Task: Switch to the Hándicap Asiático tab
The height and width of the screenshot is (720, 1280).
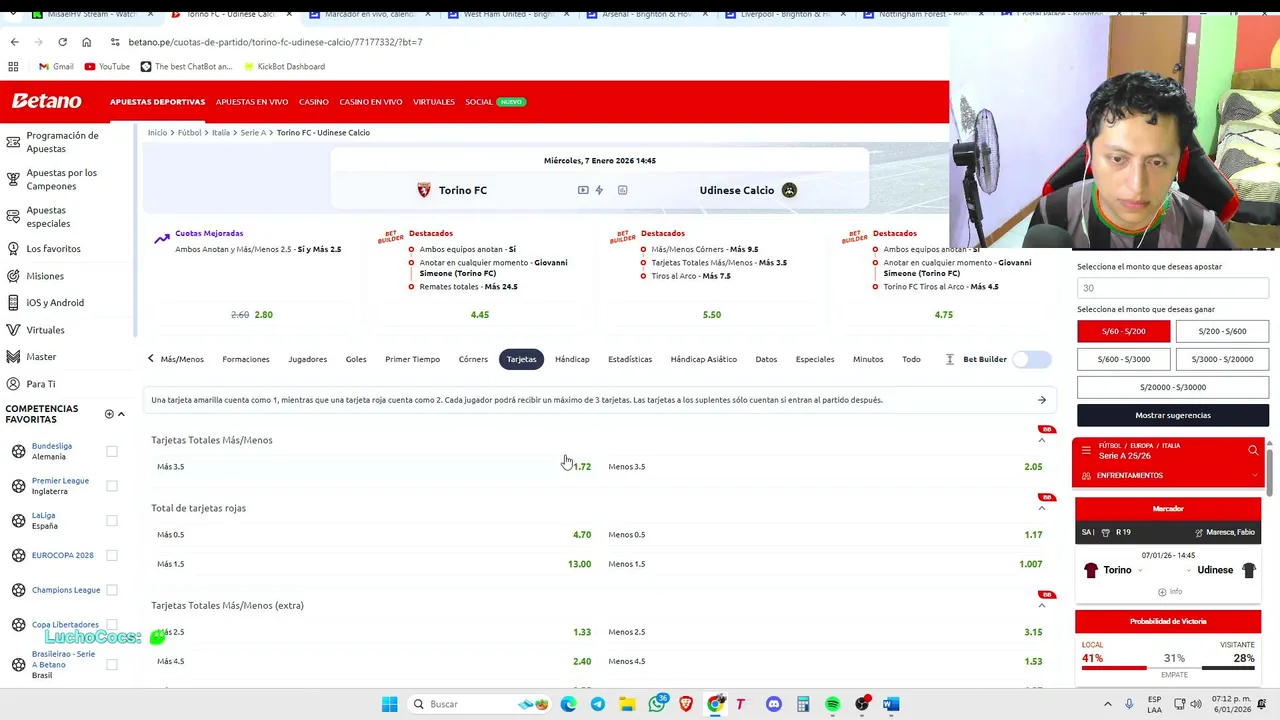Action: click(703, 359)
